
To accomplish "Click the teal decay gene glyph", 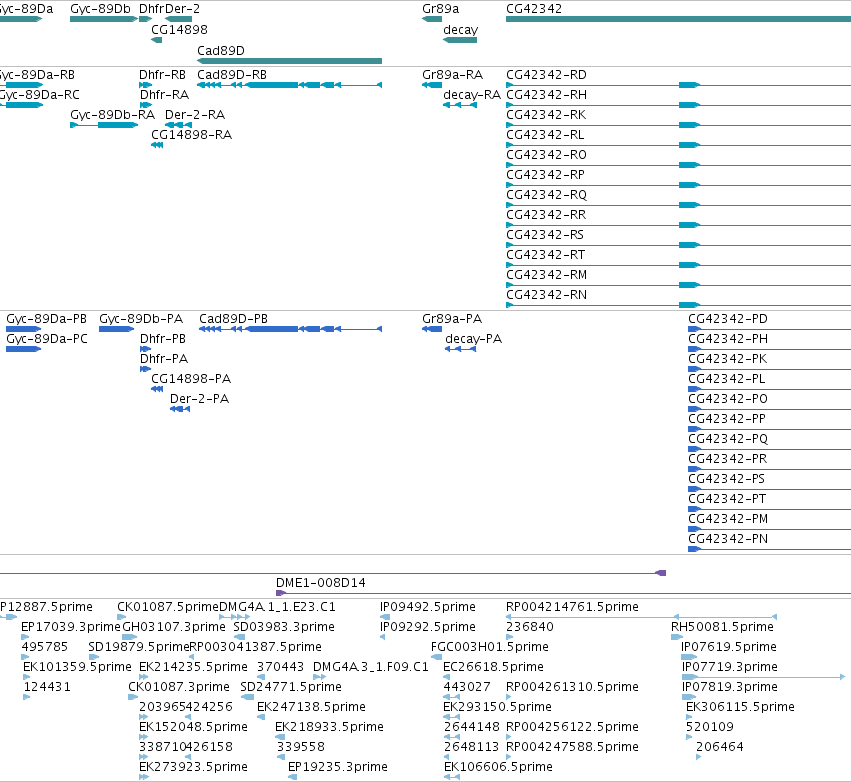I will tap(460, 40).
